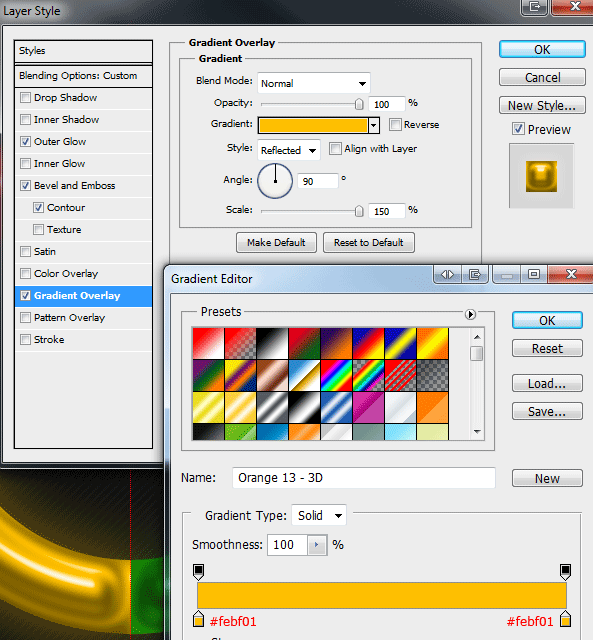This screenshot has height=640, width=593.
Task: Click the double-arrow icon in Gradient Editor title bar
Action: (447, 275)
